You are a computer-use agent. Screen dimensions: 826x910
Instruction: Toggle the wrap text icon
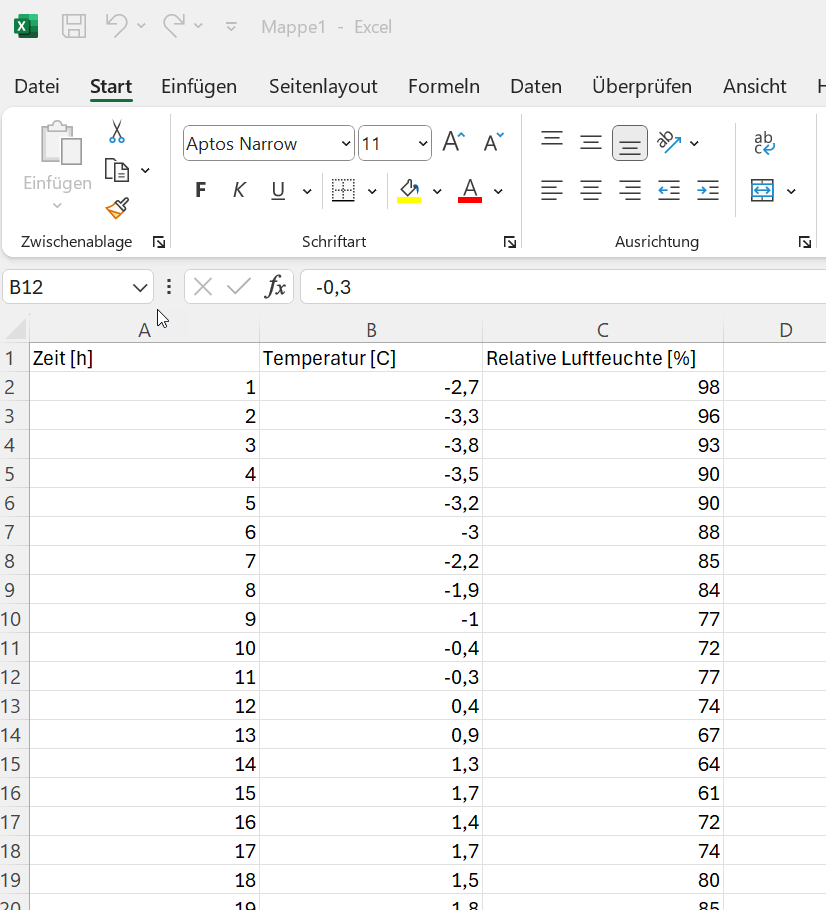click(x=764, y=143)
